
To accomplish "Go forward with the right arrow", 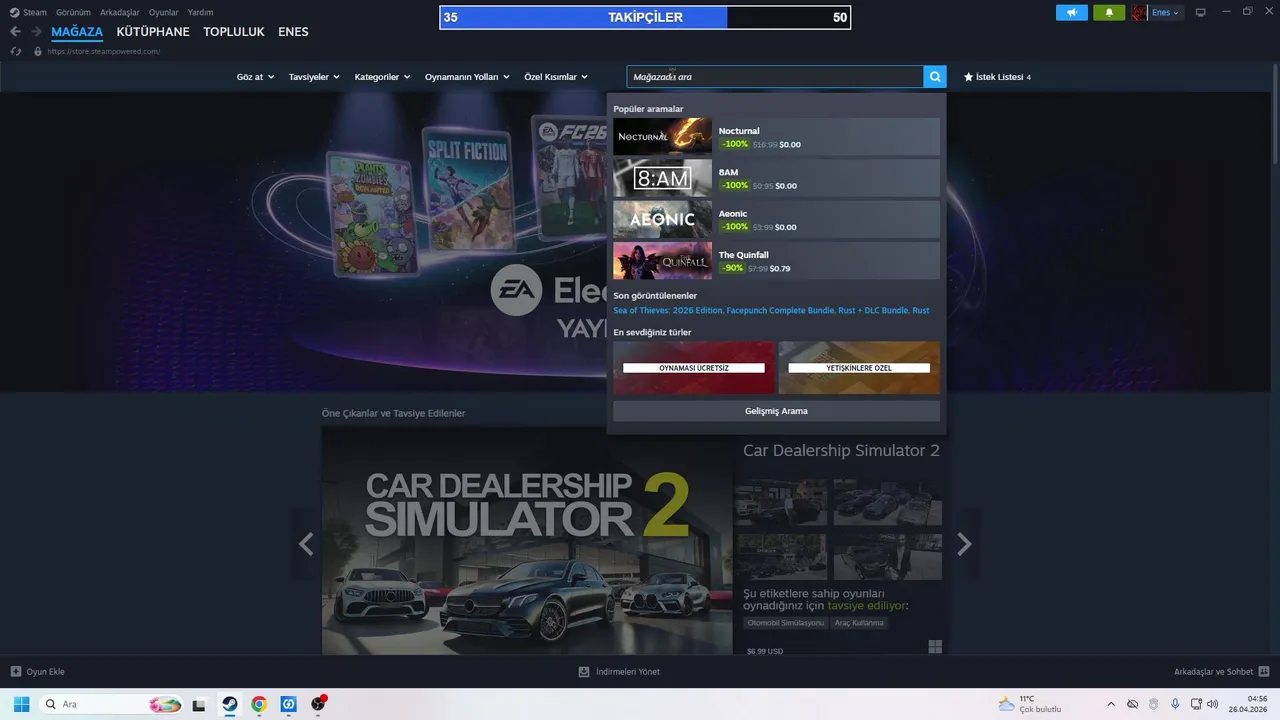I will (x=36, y=32).
